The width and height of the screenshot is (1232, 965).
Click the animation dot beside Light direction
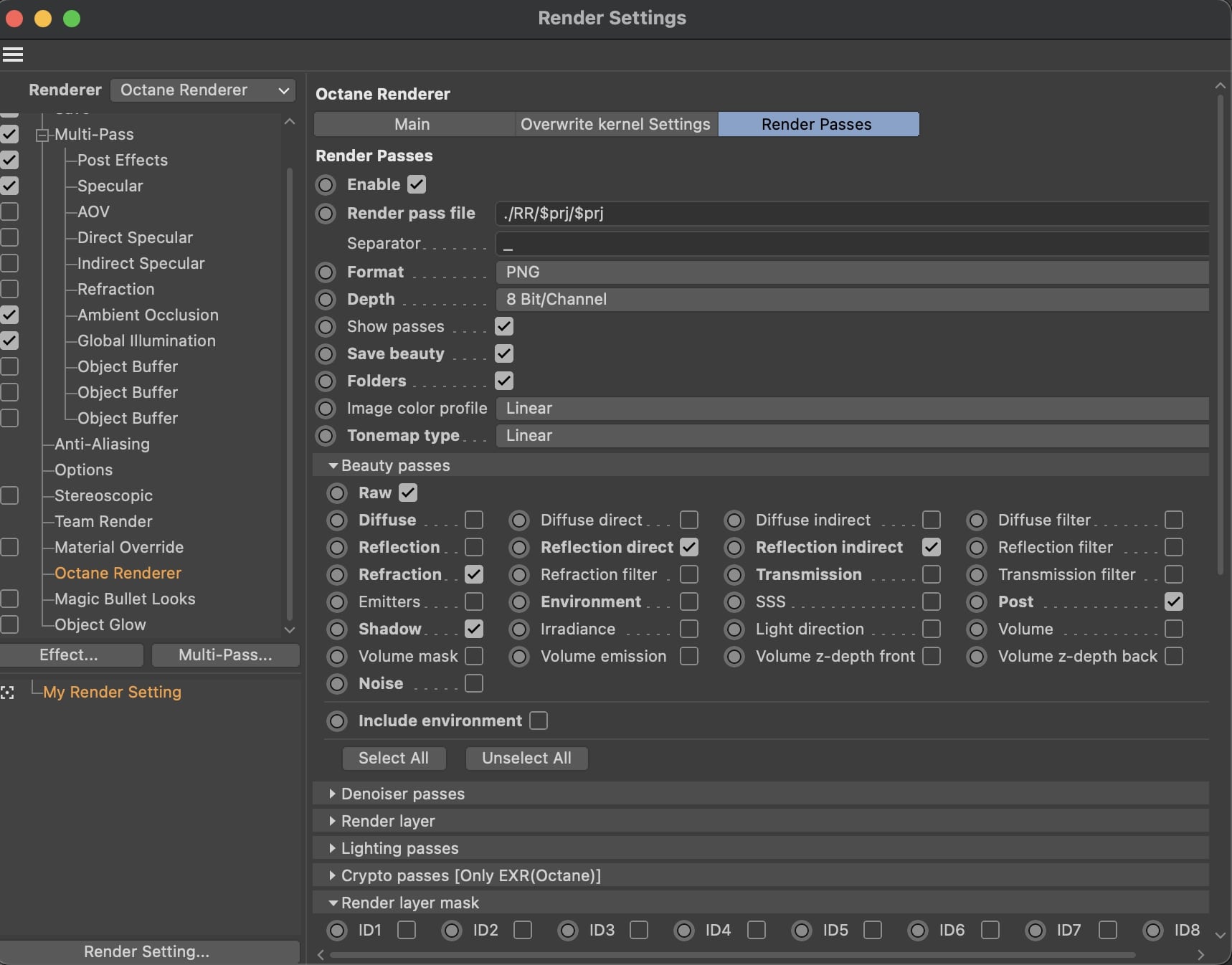coord(734,629)
